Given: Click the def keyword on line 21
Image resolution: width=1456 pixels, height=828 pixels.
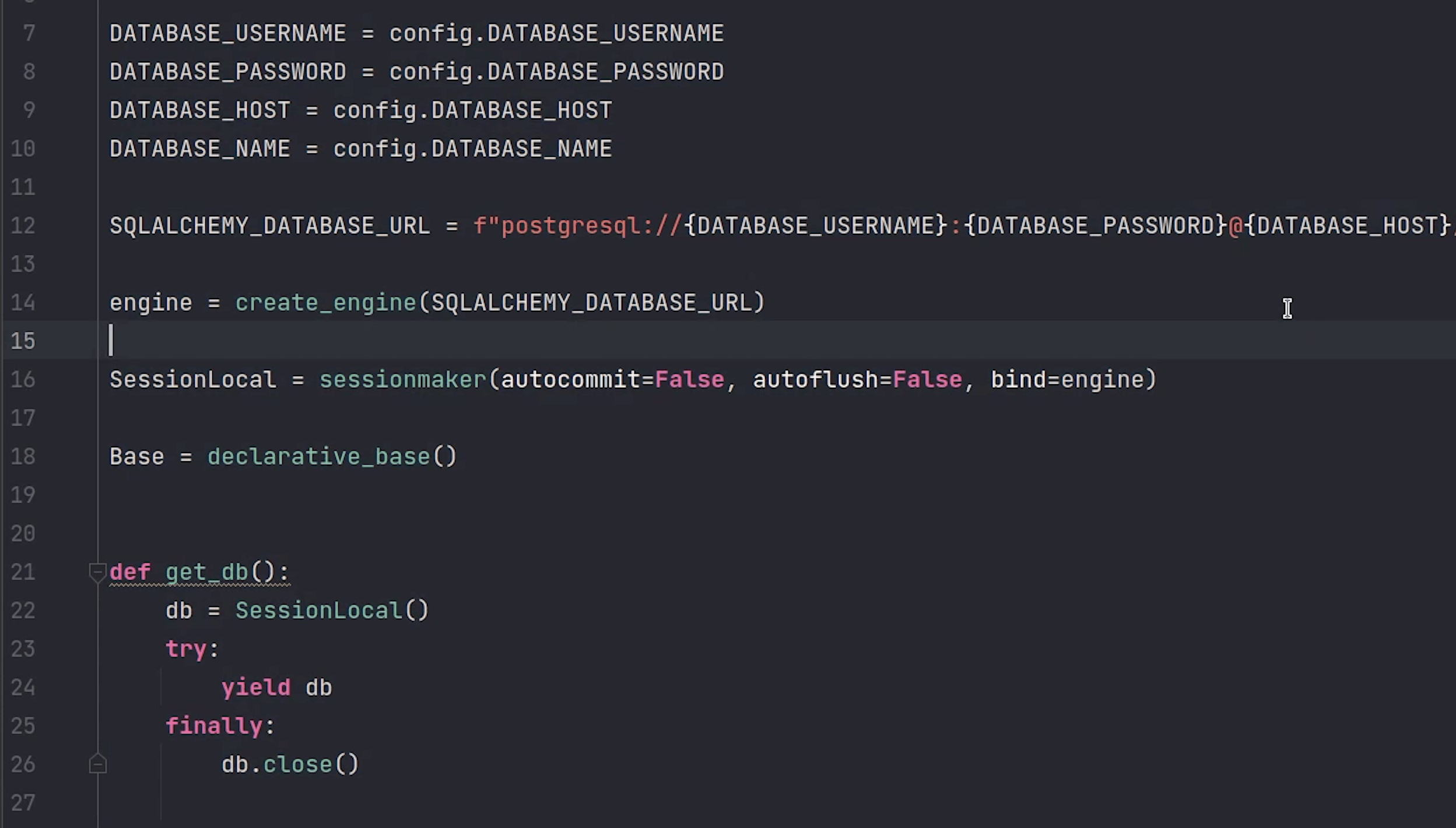Looking at the screenshot, I should tap(130, 572).
